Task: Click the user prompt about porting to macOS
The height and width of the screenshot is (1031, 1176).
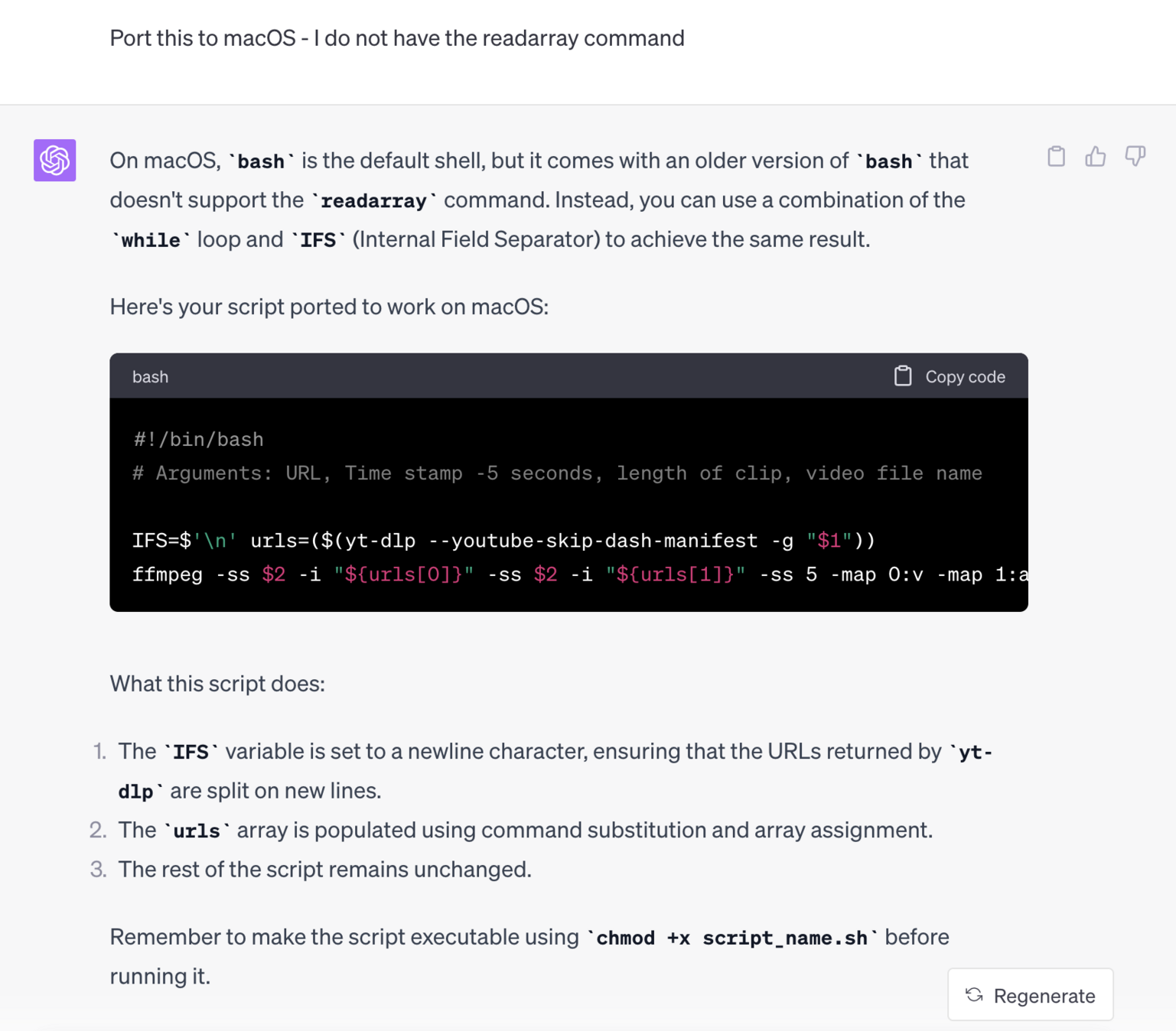Action: point(396,38)
